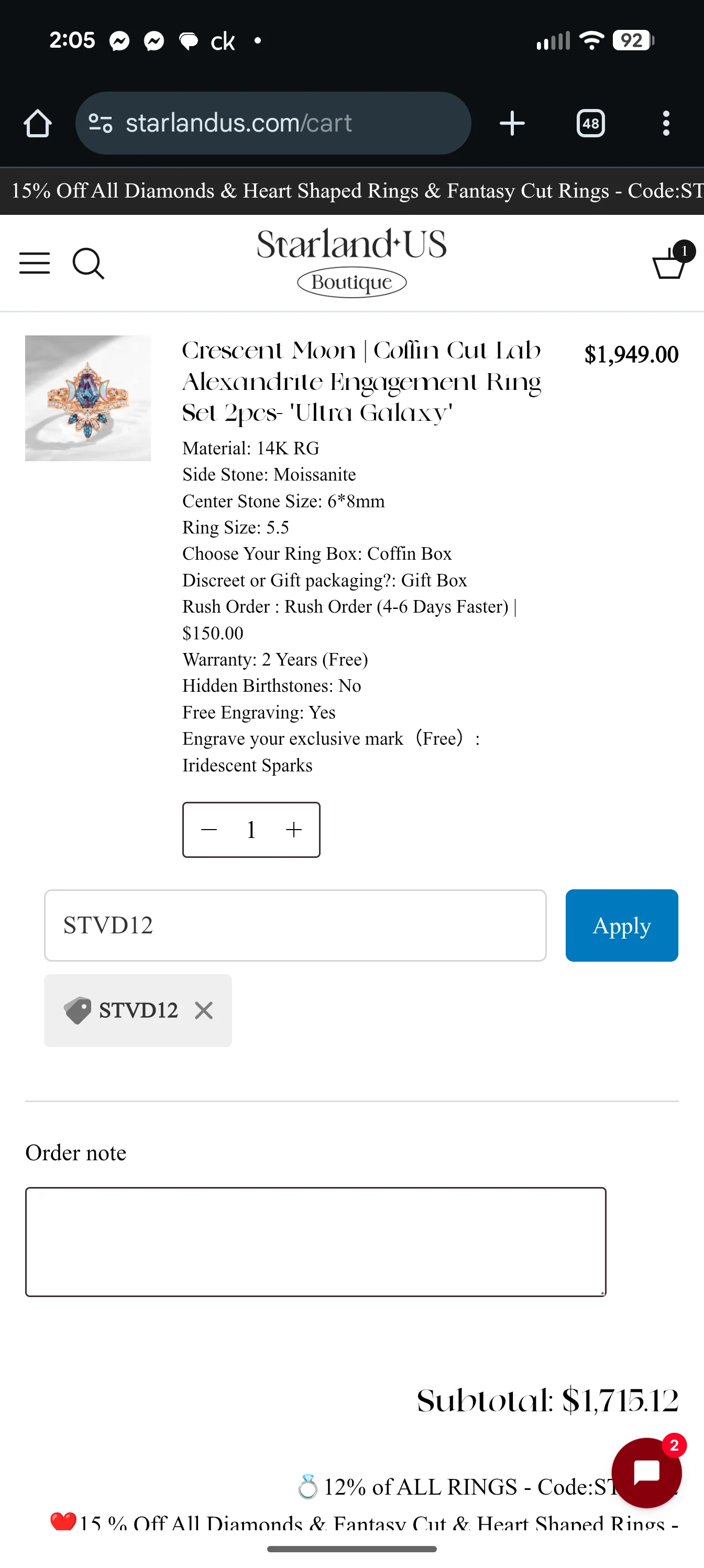Open the tab switcher showing 48 tabs
This screenshot has width=704, height=1568.
(x=590, y=124)
